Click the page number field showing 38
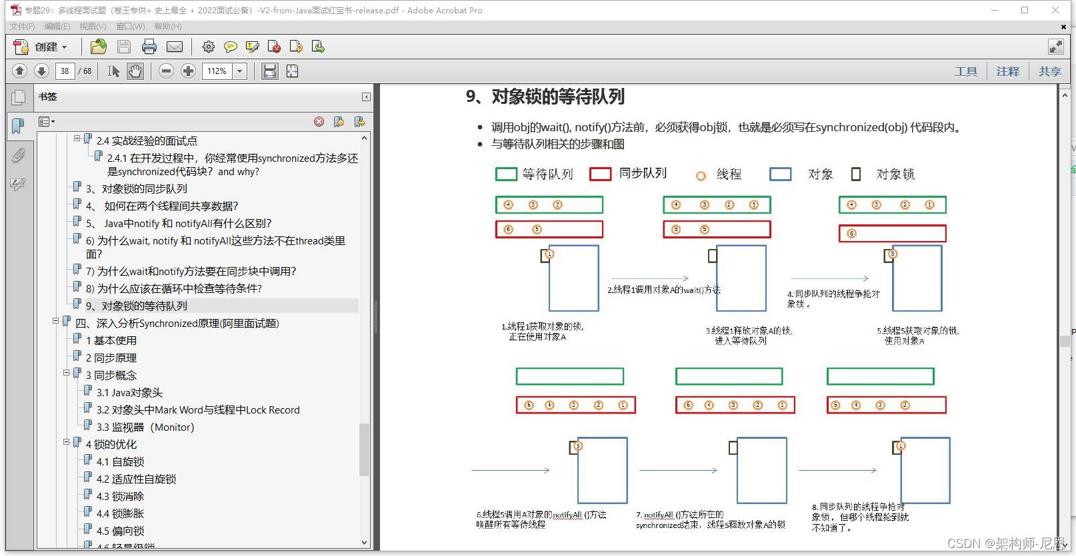1076x556 pixels. [x=65, y=71]
